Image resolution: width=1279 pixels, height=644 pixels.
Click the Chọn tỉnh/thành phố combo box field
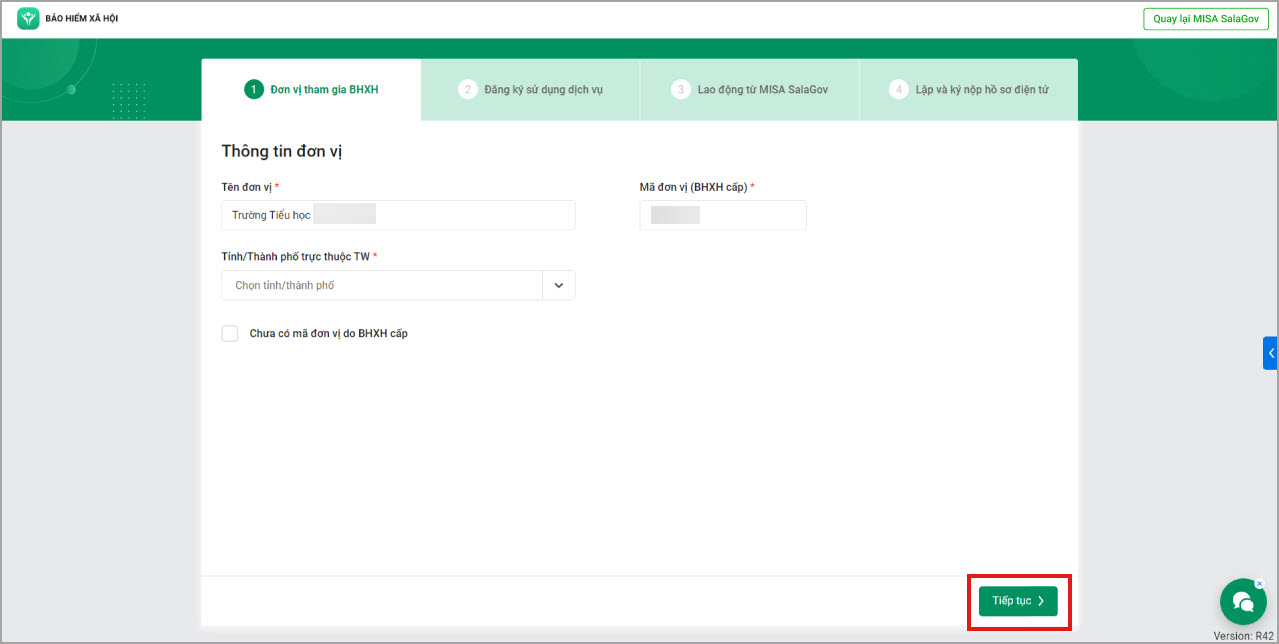[382, 285]
